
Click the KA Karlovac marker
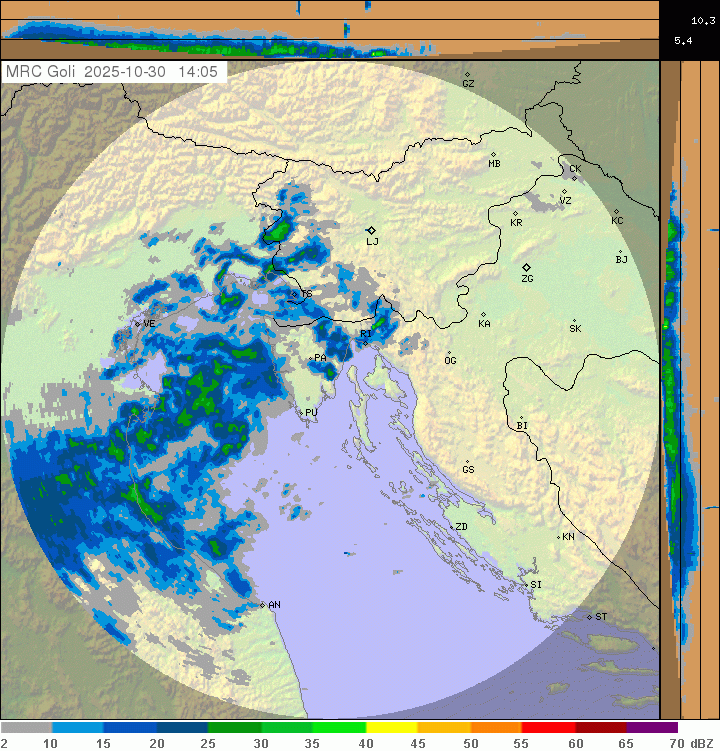(483, 315)
